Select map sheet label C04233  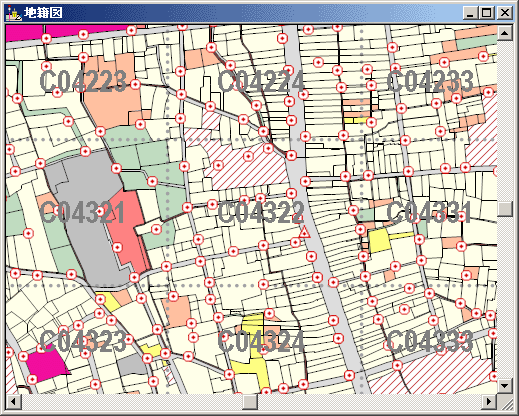coord(430,81)
